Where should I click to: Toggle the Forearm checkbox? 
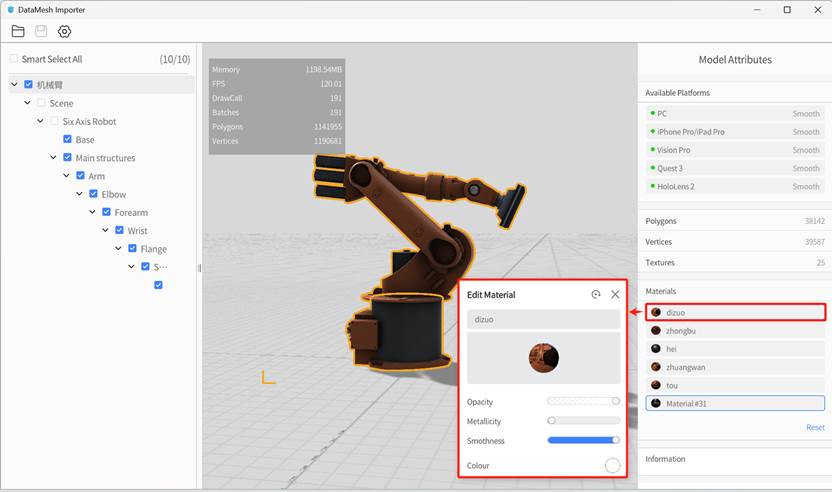(x=106, y=212)
